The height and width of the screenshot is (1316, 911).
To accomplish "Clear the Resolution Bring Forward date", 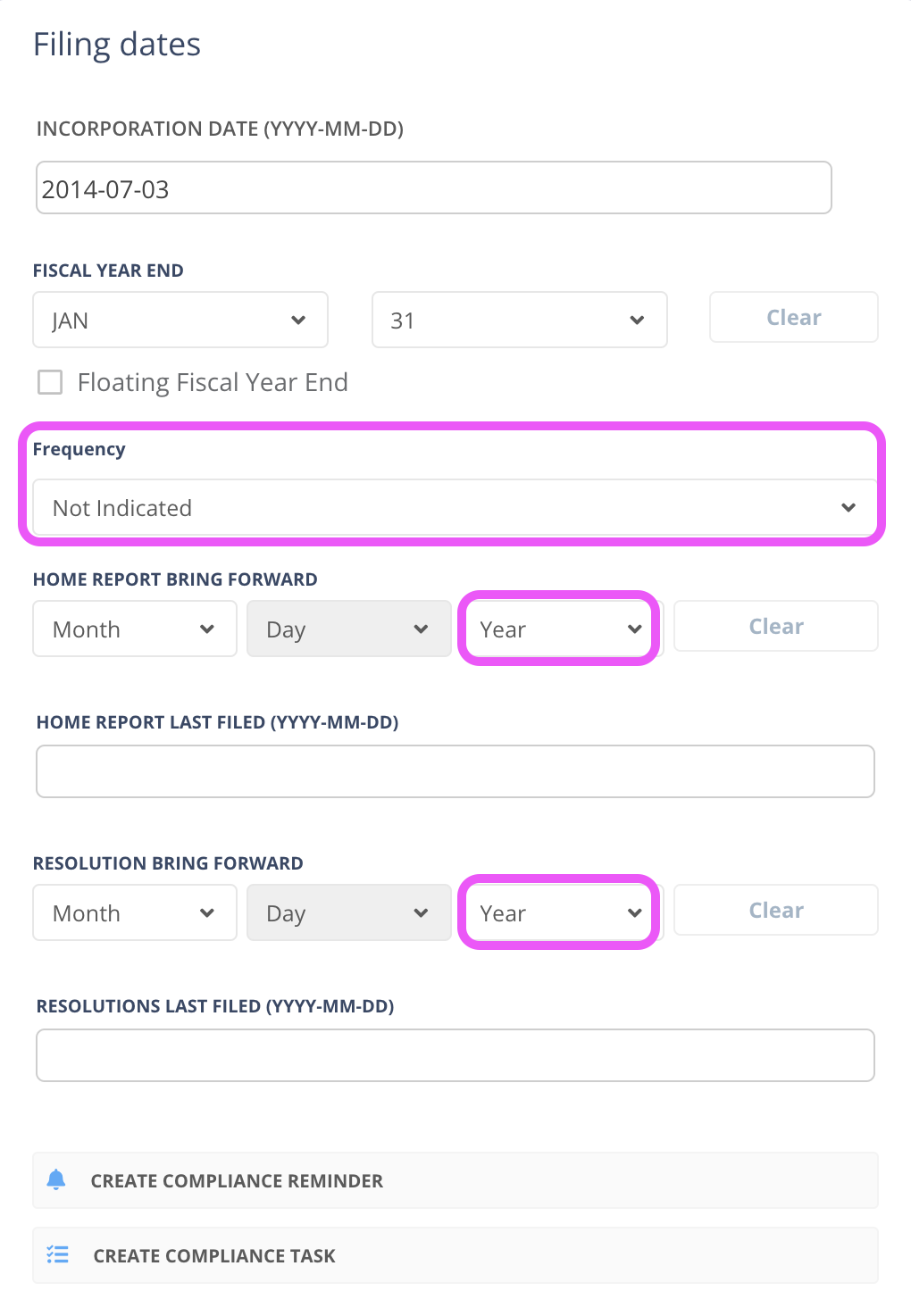I will pos(775,910).
